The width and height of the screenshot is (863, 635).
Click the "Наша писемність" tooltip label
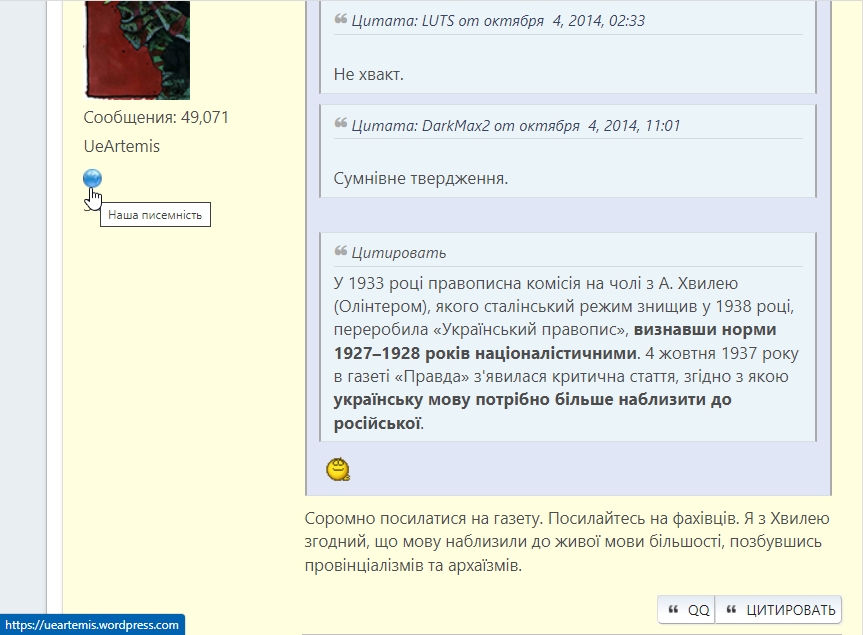click(155, 215)
